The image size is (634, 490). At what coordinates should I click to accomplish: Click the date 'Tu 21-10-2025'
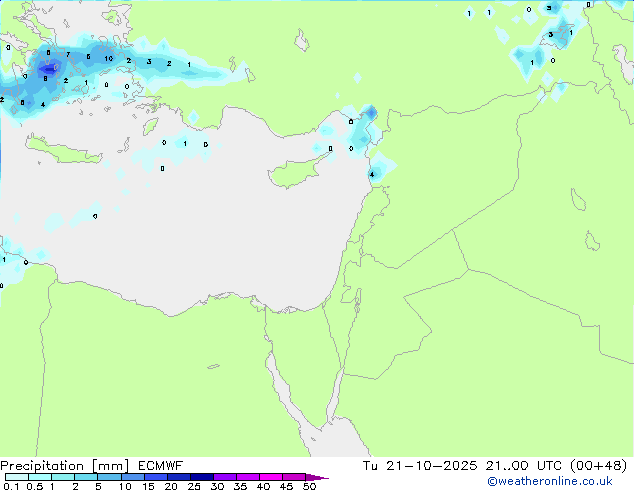pos(420,466)
